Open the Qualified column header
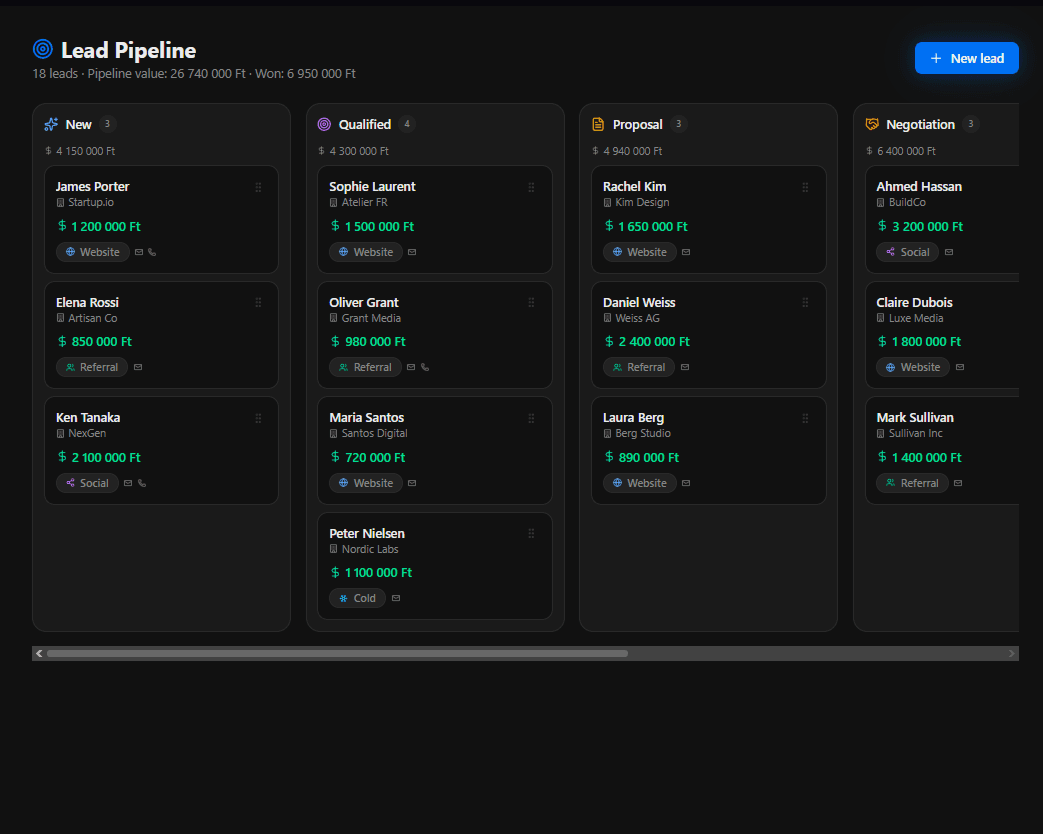Screen dimensions: 1043x834 pyautogui.click(x=366, y=124)
